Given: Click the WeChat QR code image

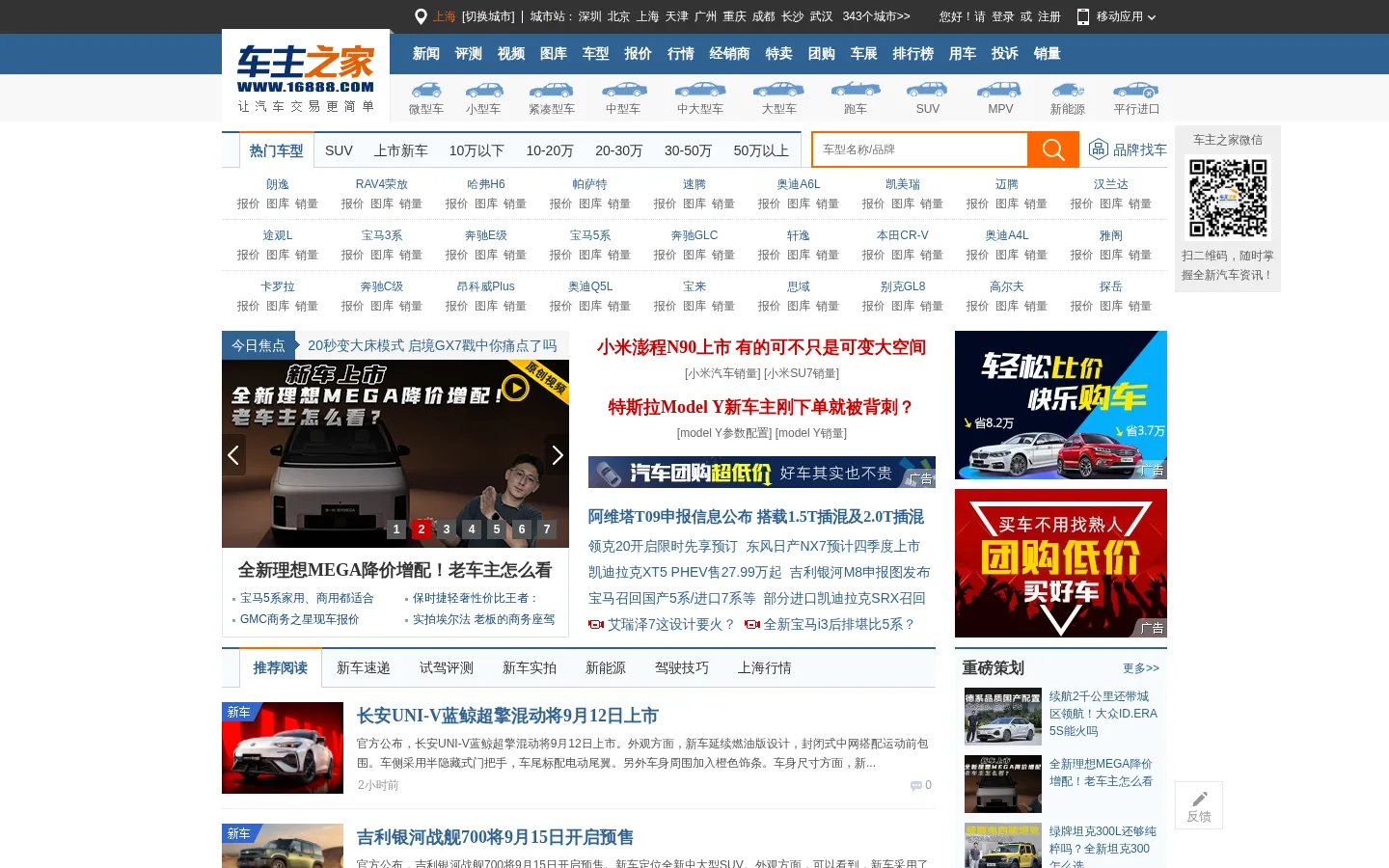Looking at the screenshot, I should pos(1228,198).
